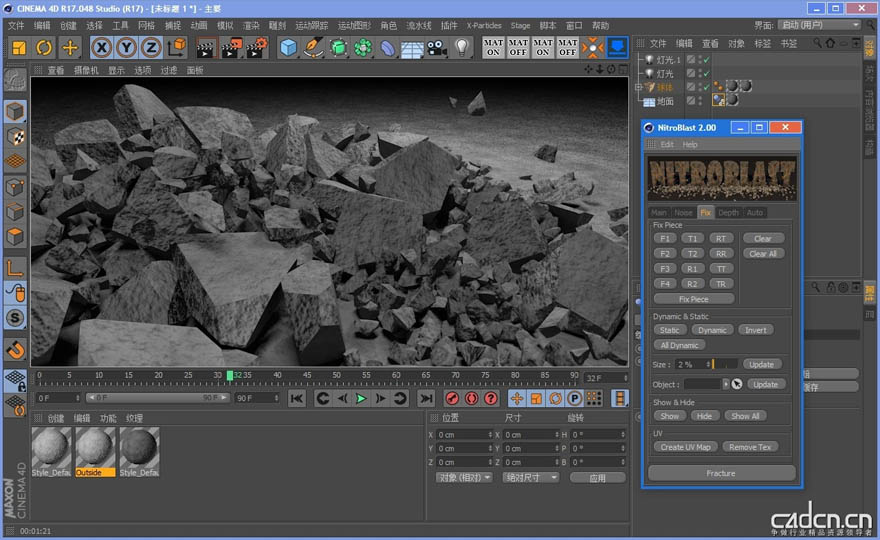Screen dimensions: 880x540
Task: Select the Rotate tool in top toolbar
Action: pyautogui.click(x=44, y=48)
